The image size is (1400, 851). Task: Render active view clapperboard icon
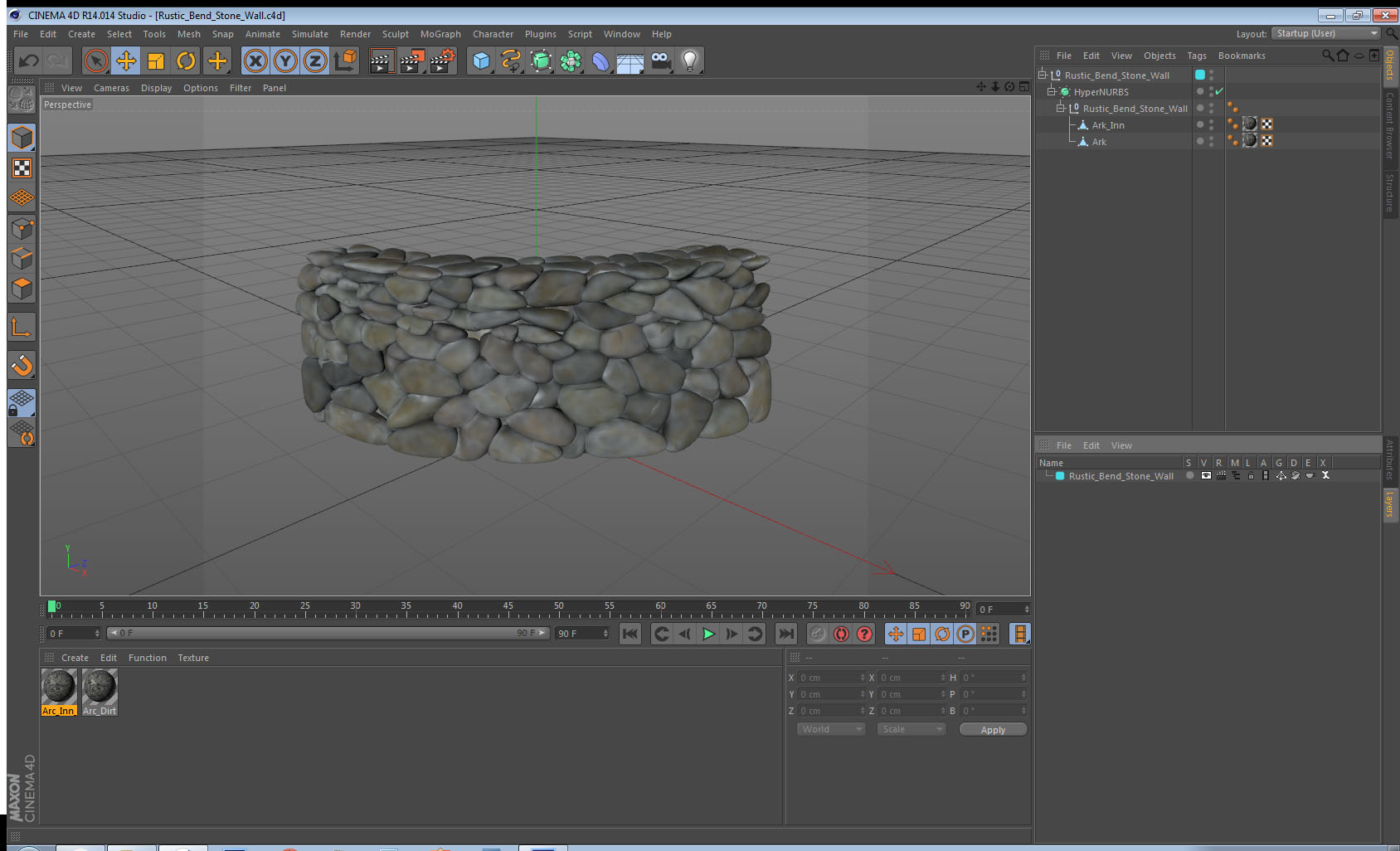[381, 61]
